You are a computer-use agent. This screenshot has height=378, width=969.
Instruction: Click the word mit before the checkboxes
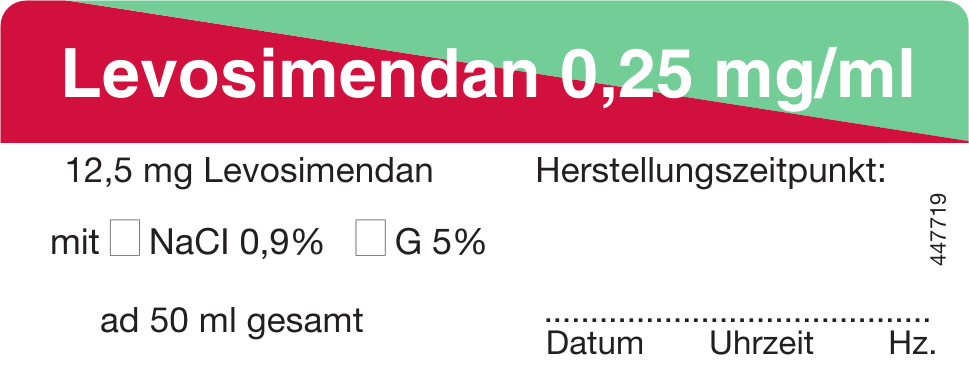pos(75,243)
